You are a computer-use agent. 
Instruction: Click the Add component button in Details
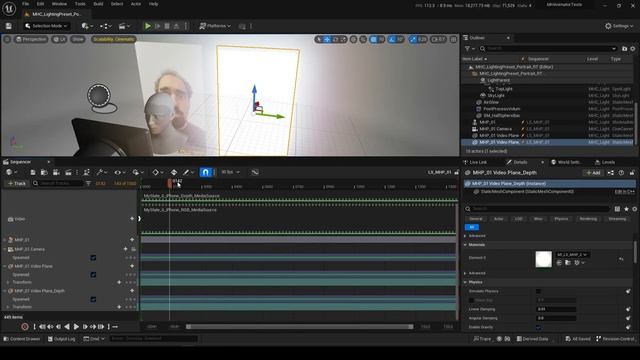593,173
